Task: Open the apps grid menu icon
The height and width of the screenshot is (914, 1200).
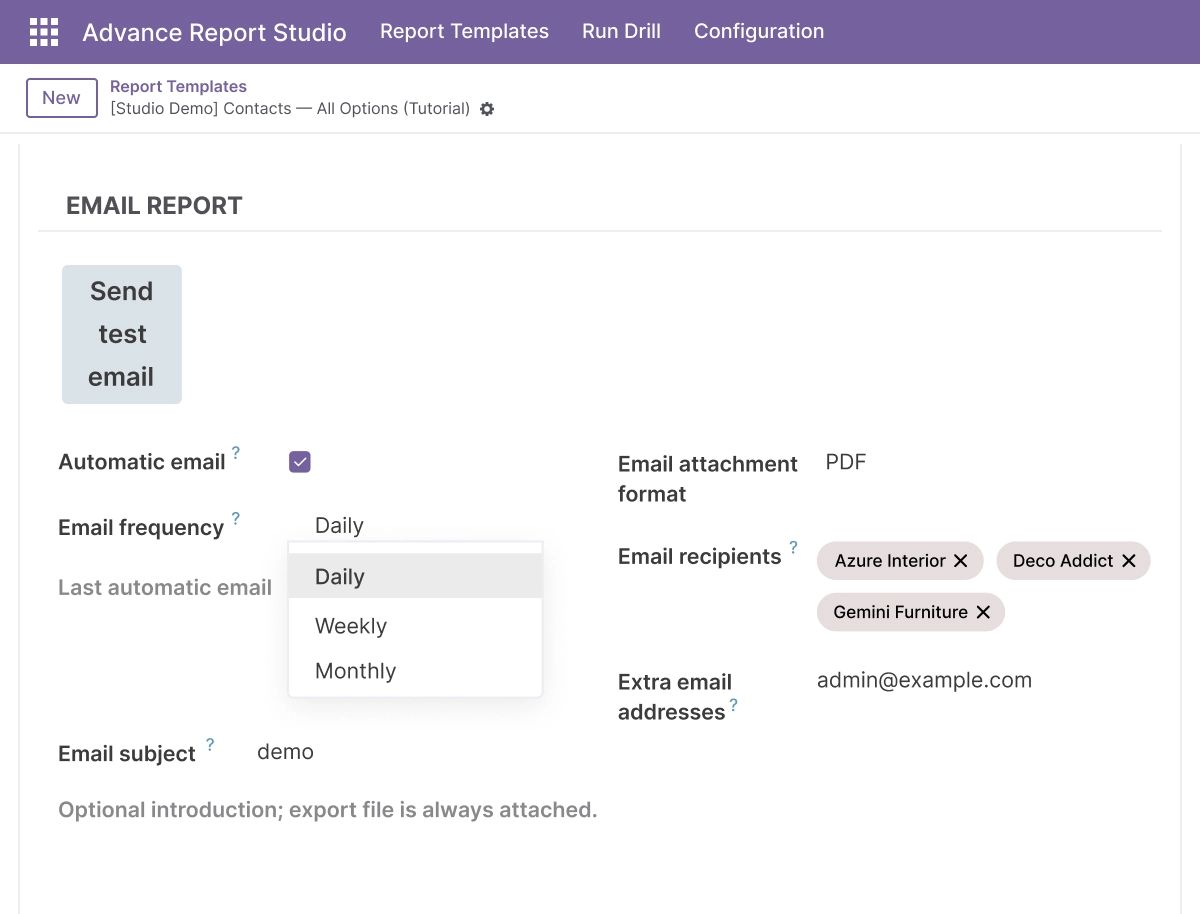Action: point(44,32)
